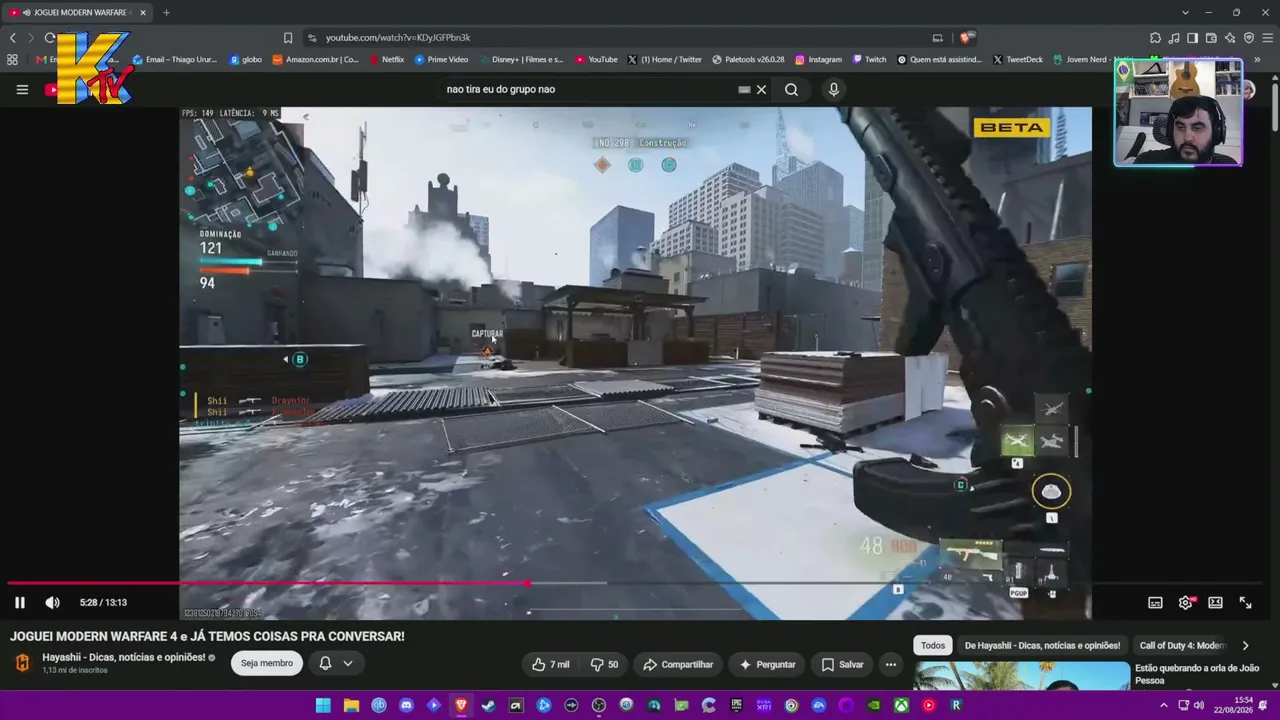This screenshot has height=720, width=1280.
Task: Open more actions ellipsis menu
Action: click(890, 664)
